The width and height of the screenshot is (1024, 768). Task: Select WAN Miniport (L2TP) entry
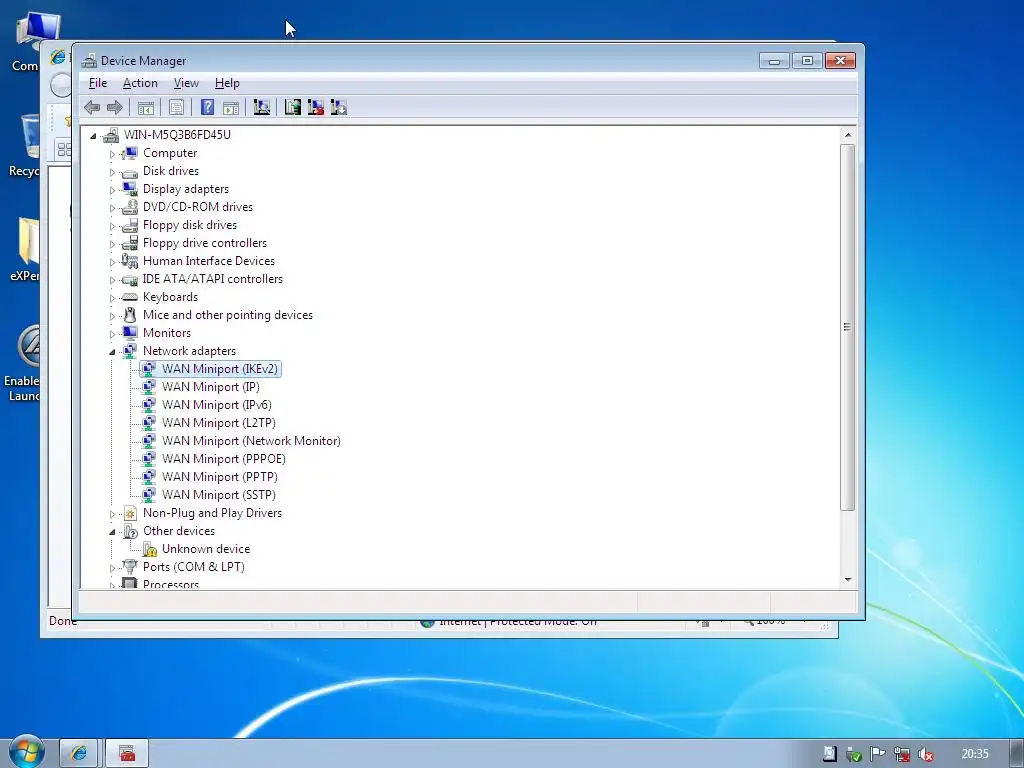[219, 423]
